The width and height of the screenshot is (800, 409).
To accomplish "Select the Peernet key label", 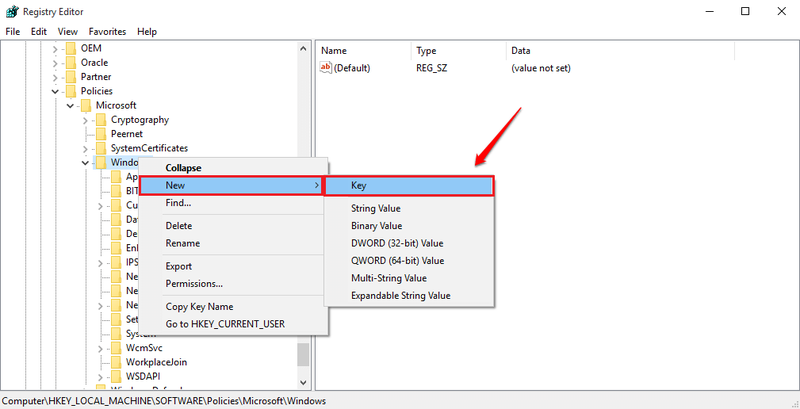I will 127,134.
